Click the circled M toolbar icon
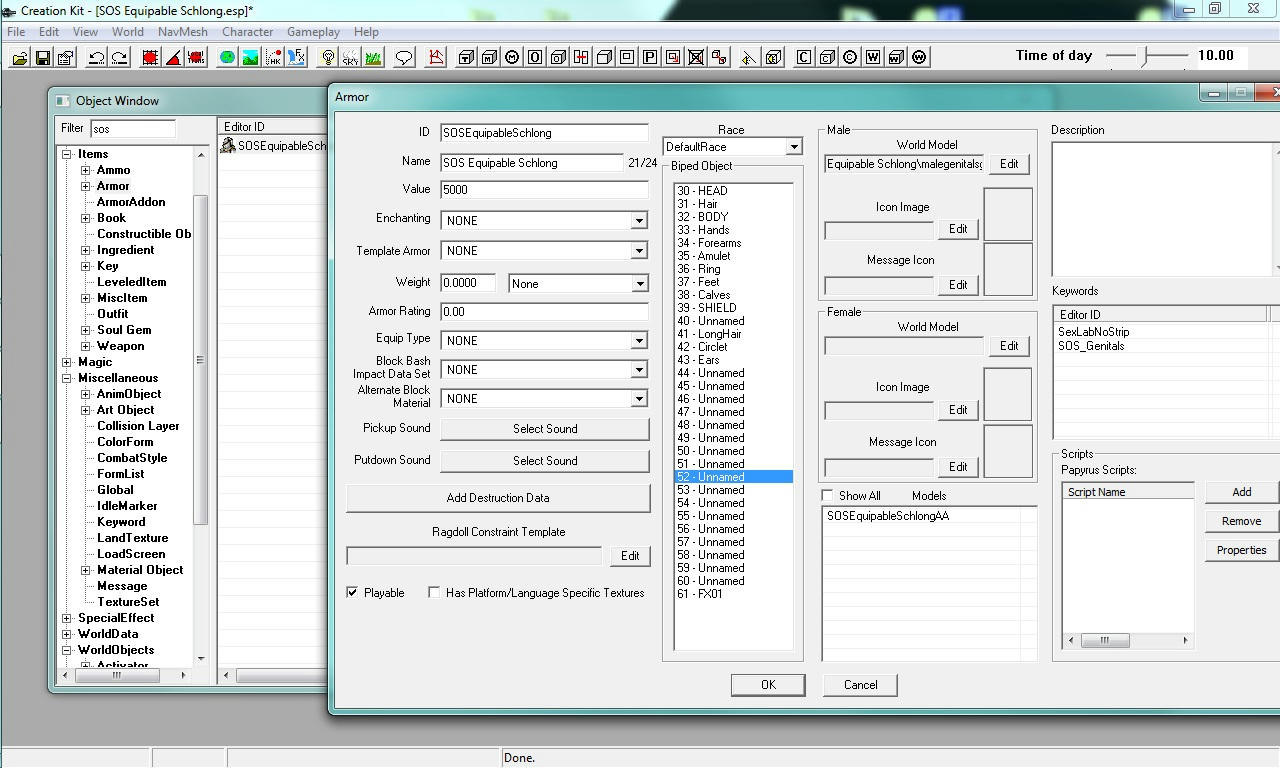This screenshot has width=1280, height=768. pos(512,57)
